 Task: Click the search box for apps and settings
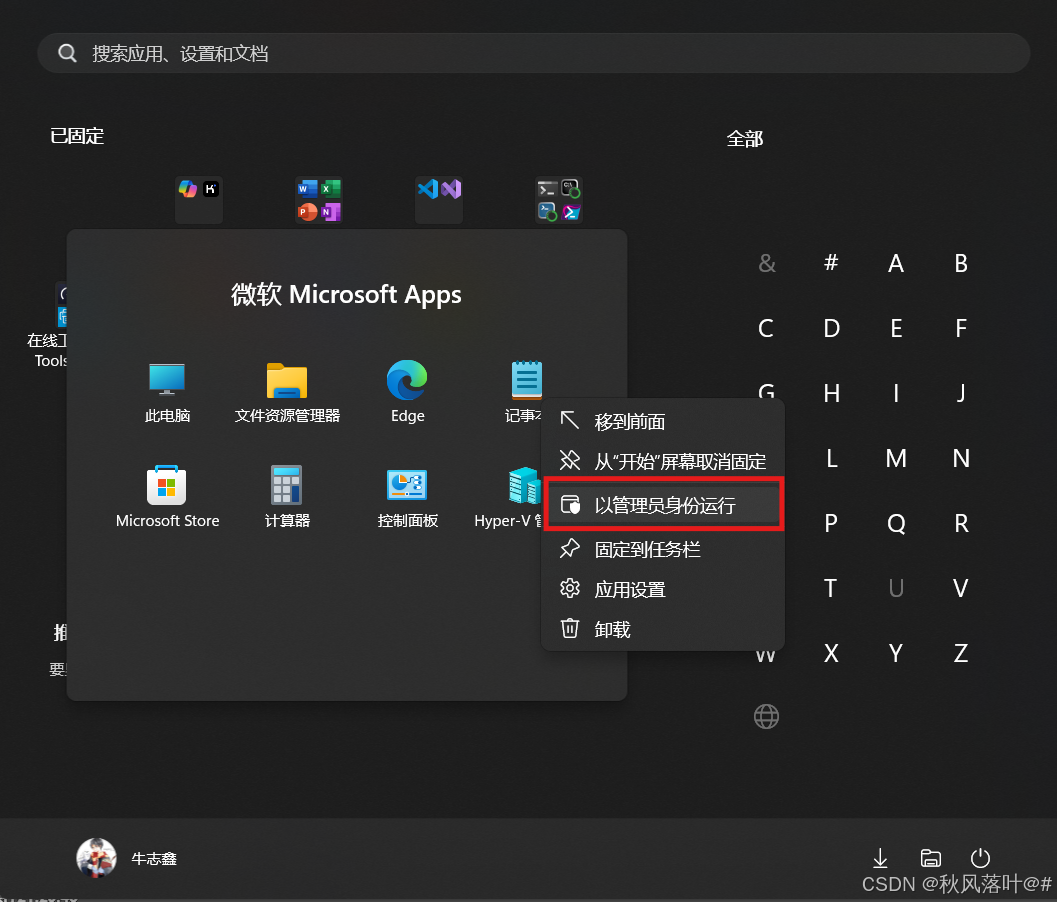pyautogui.click(x=534, y=53)
